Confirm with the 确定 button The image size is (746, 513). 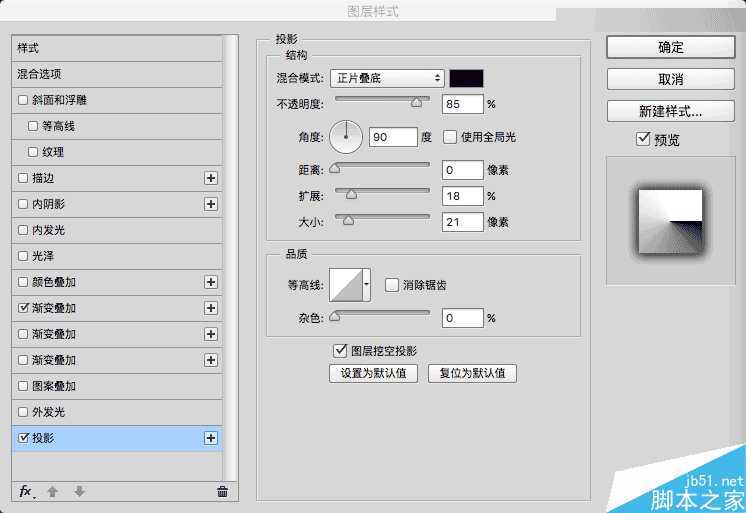pos(671,47)
